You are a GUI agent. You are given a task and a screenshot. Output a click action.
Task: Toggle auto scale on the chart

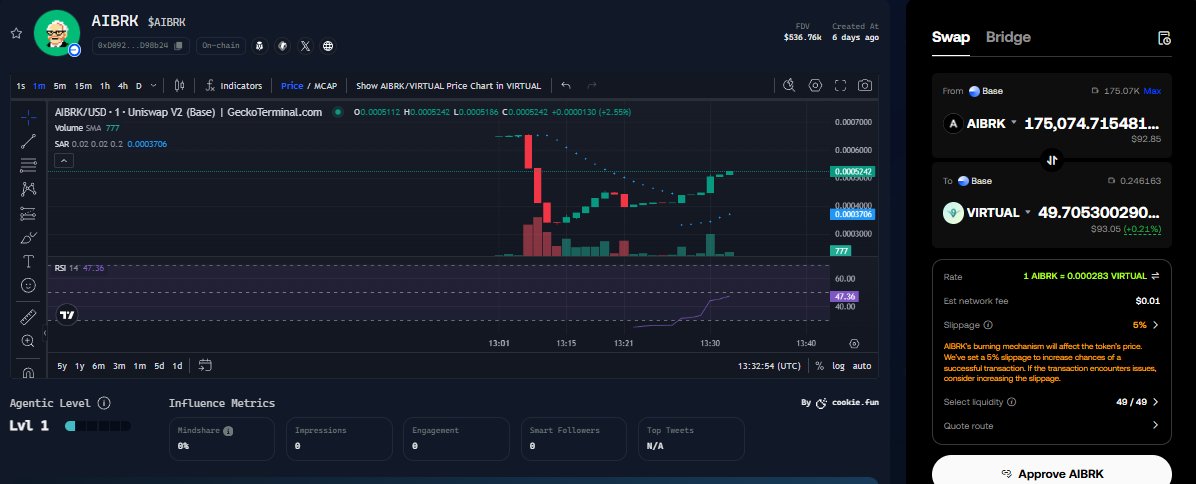(862, 366)
